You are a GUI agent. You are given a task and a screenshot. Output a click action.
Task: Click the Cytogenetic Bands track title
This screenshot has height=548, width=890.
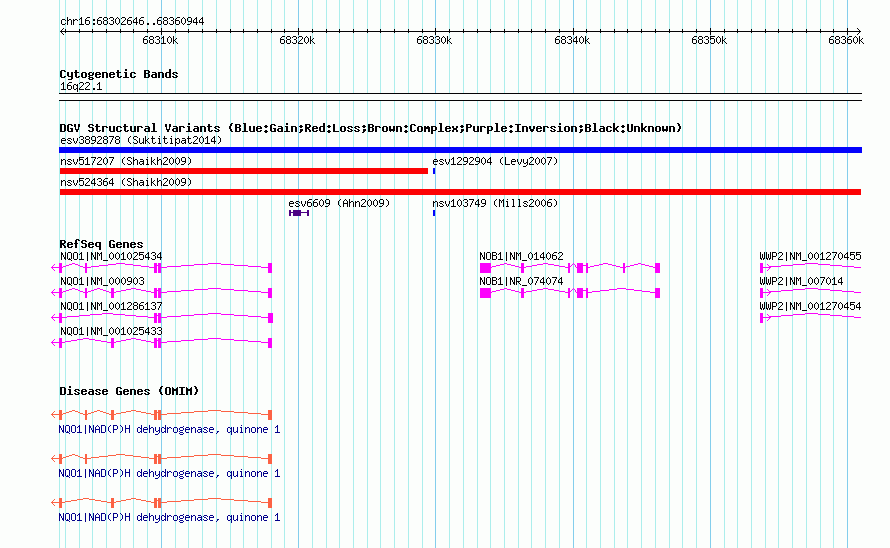pyautogui.click(x=119, y=74)
